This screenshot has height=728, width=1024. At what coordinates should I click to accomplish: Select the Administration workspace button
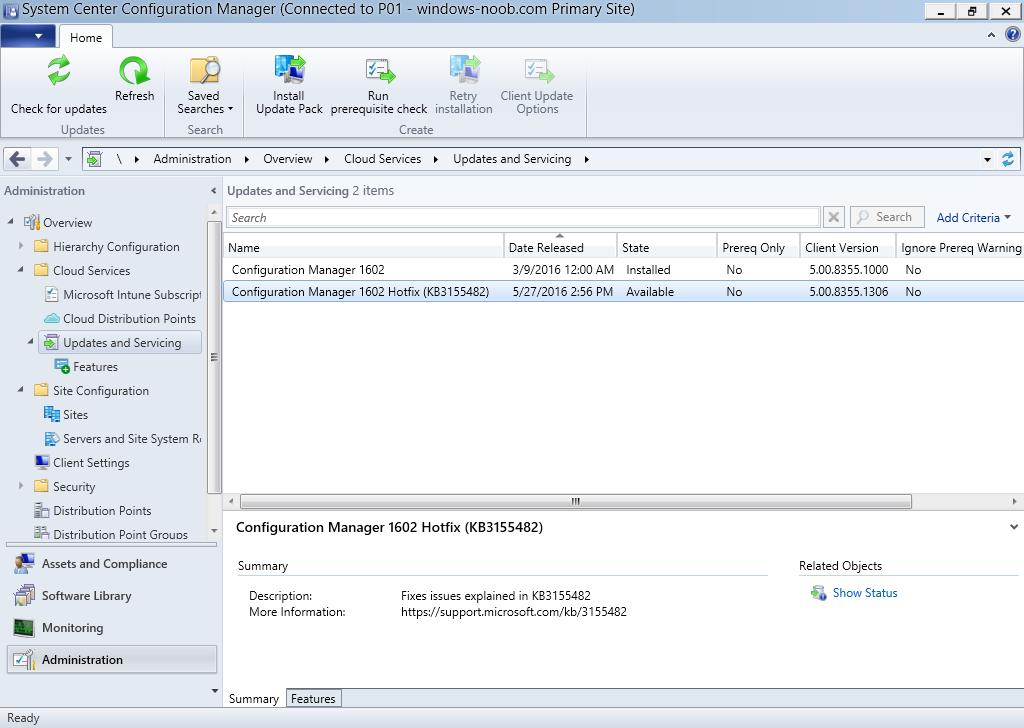tap(111, 660)
